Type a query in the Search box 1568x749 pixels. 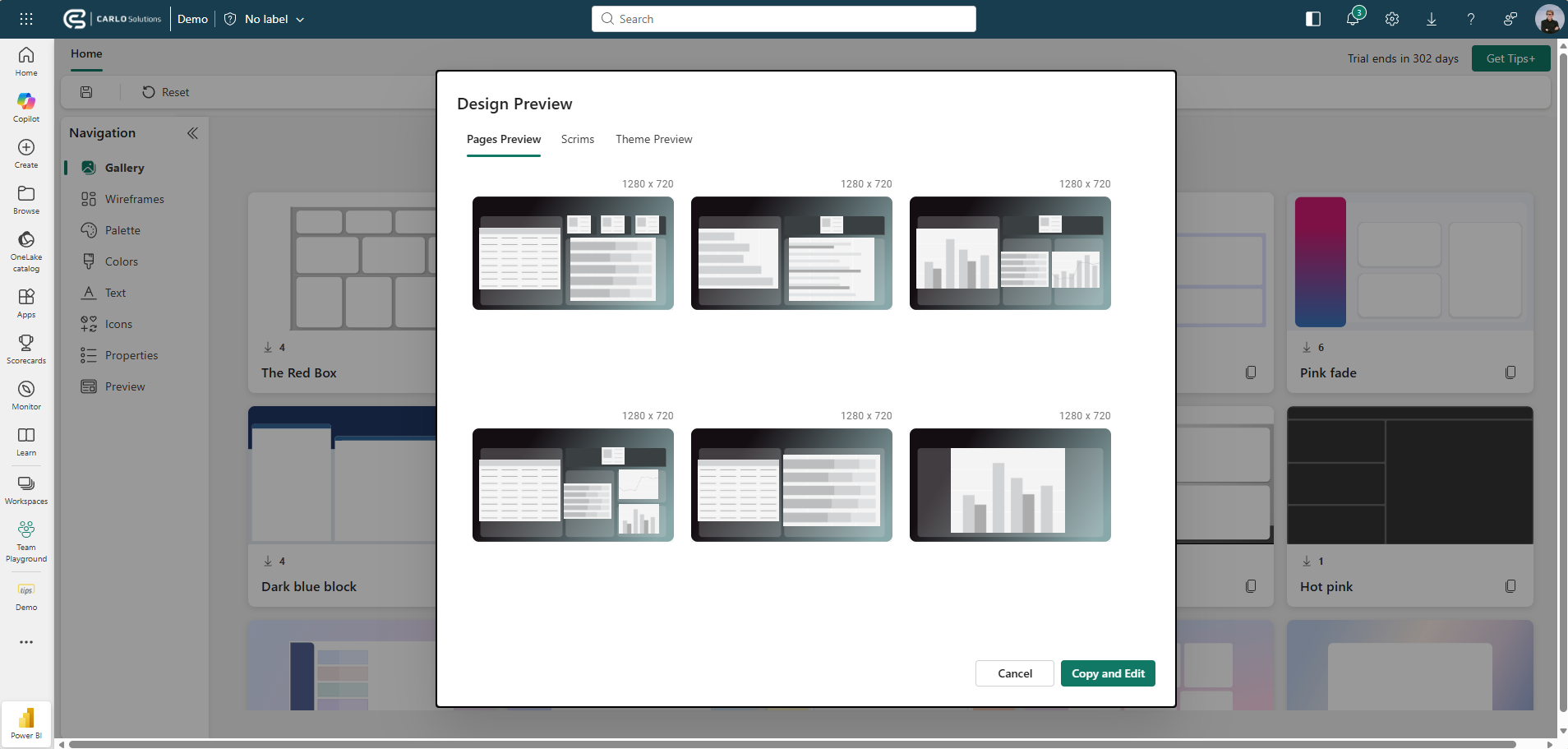coord(782,18)
